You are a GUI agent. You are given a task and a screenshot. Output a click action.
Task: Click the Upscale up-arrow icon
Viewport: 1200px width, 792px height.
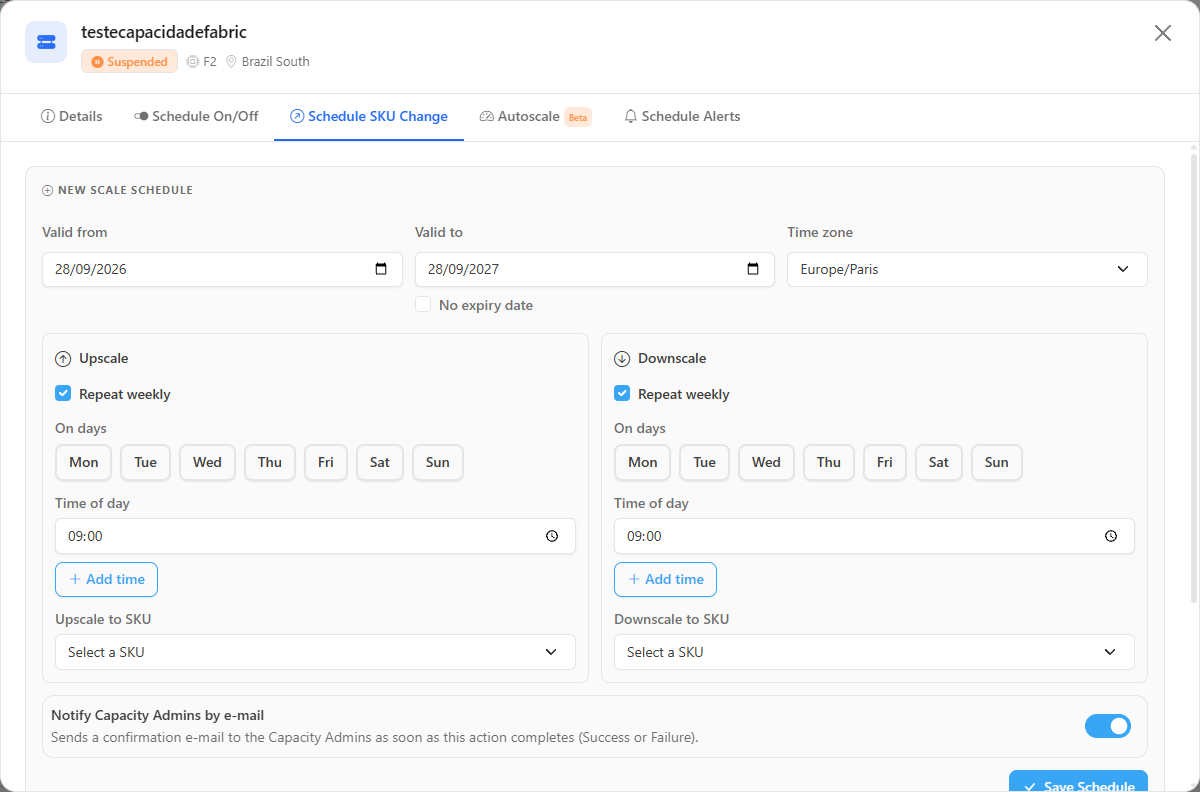coord(63,359)
